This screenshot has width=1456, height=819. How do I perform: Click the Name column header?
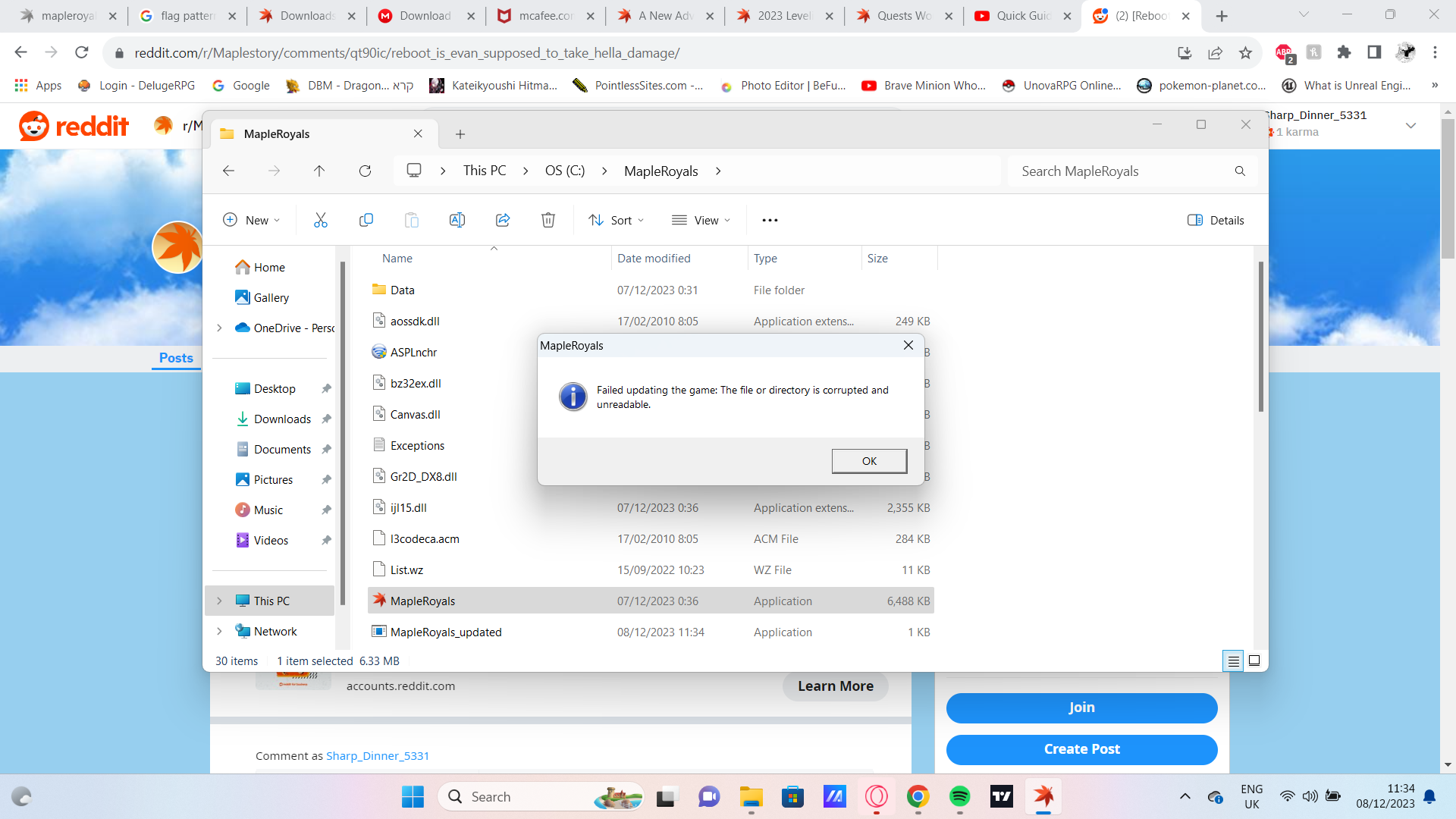[397, 258]
